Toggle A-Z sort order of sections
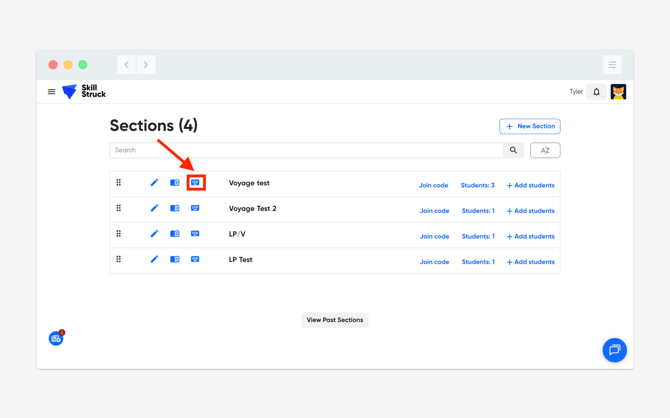This screenshot has height=418, width=670. (x=545, y=150)
